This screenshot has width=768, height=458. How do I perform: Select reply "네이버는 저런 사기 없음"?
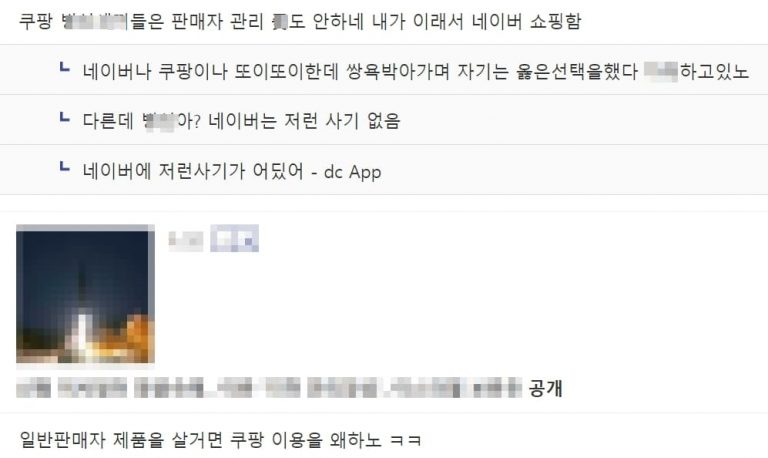click(x=304, y=121)
